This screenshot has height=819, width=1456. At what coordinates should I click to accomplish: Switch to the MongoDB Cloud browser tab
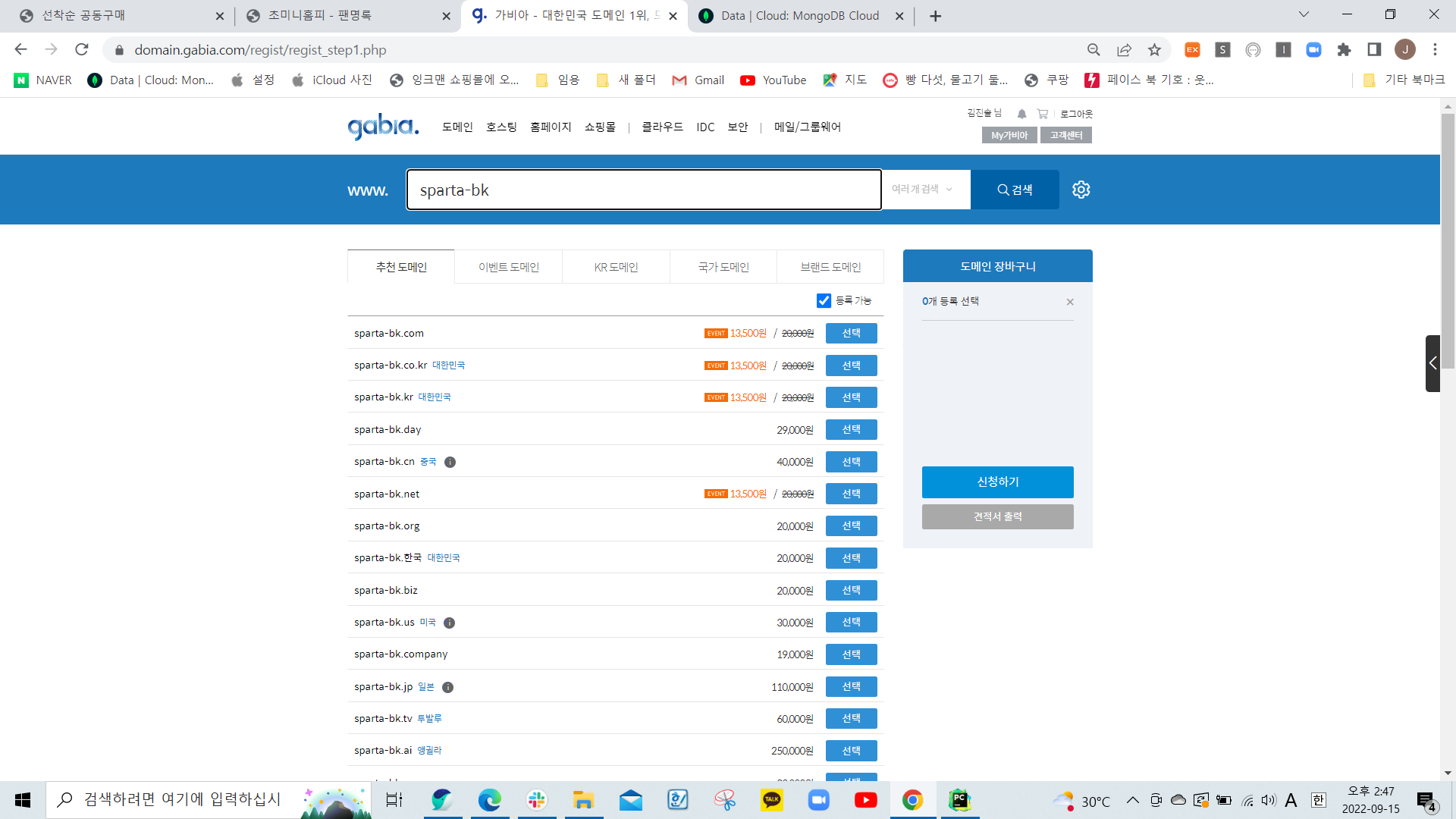click(x=800, y=16)
